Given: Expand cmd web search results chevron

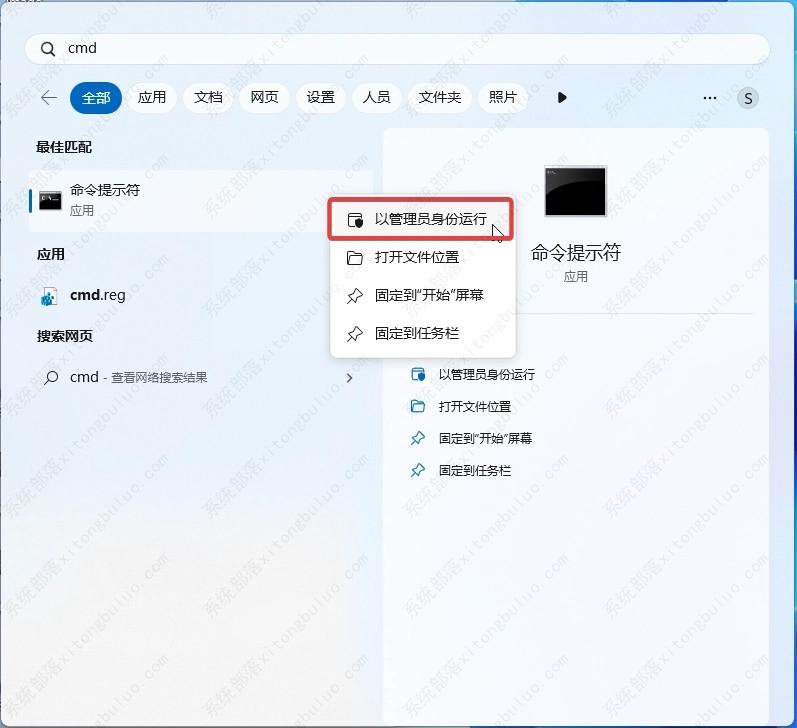Looking at the screenshot, I should [x=349, y=378].
